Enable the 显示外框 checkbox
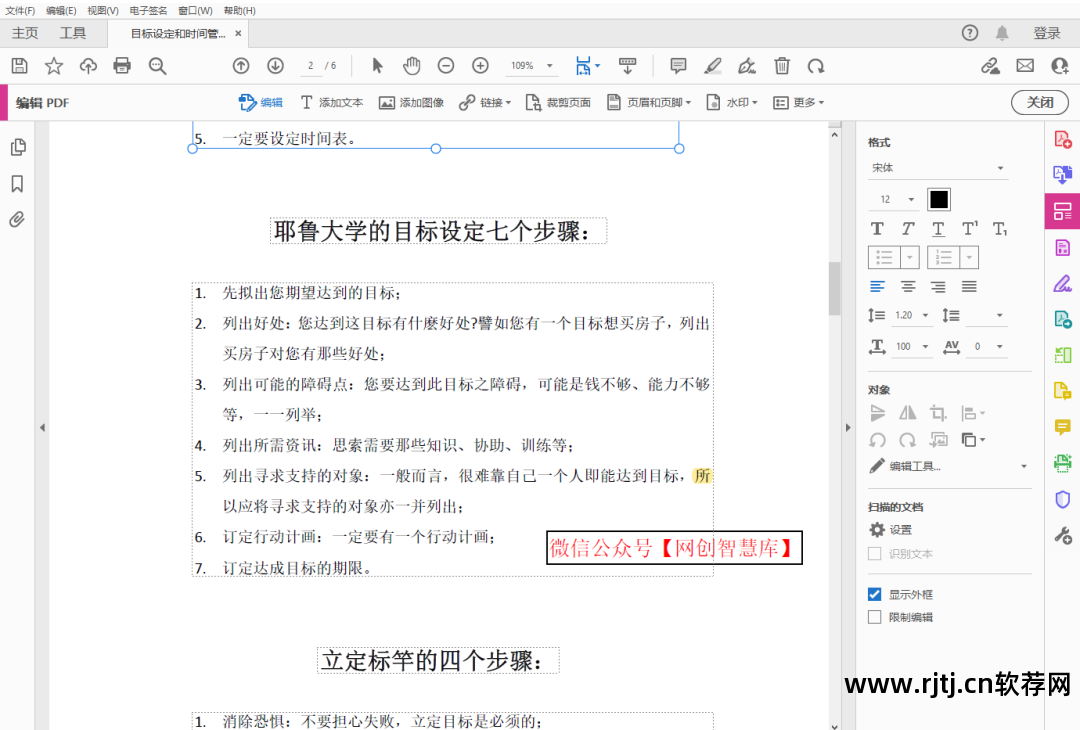This screenshot has width=1080, height=730. click(875, 594)
